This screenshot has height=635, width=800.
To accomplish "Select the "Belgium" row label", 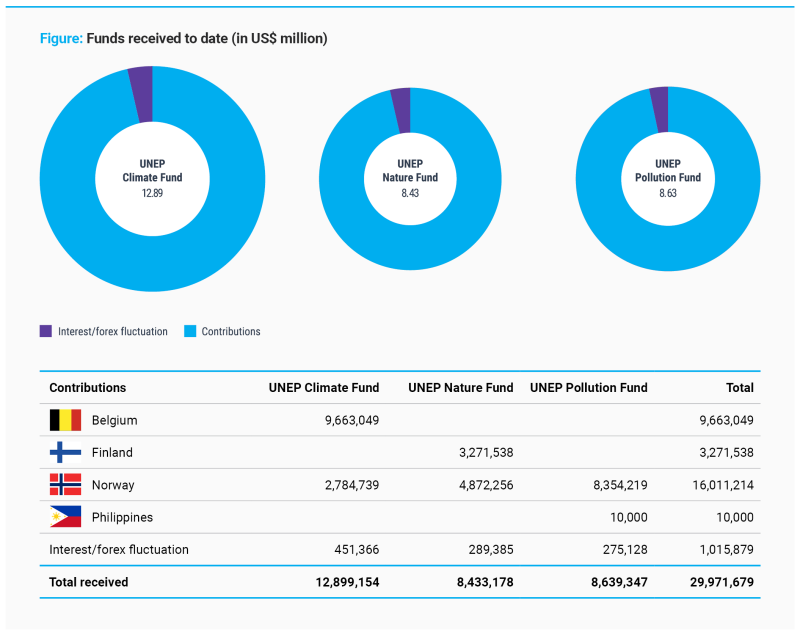I will (x=115, y=420).
